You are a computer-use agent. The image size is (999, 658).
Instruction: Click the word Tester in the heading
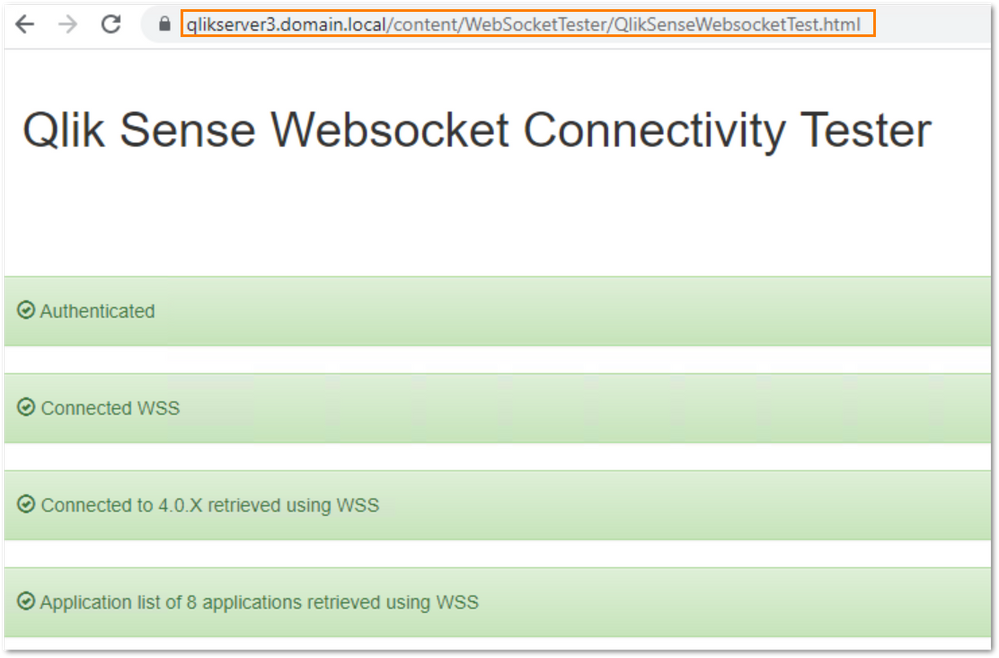click(x=865, y=131)
